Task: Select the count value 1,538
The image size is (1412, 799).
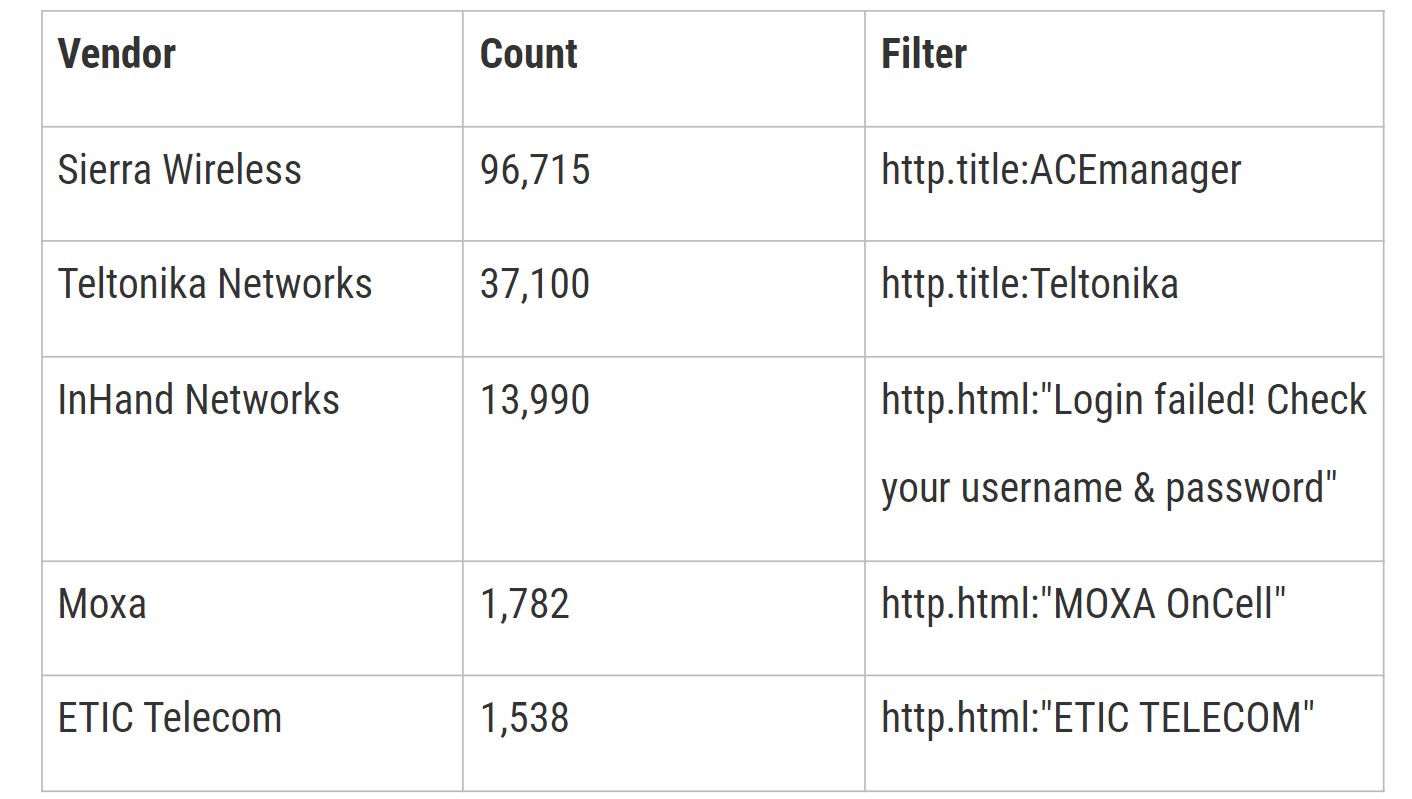Action: click(525, 718)
